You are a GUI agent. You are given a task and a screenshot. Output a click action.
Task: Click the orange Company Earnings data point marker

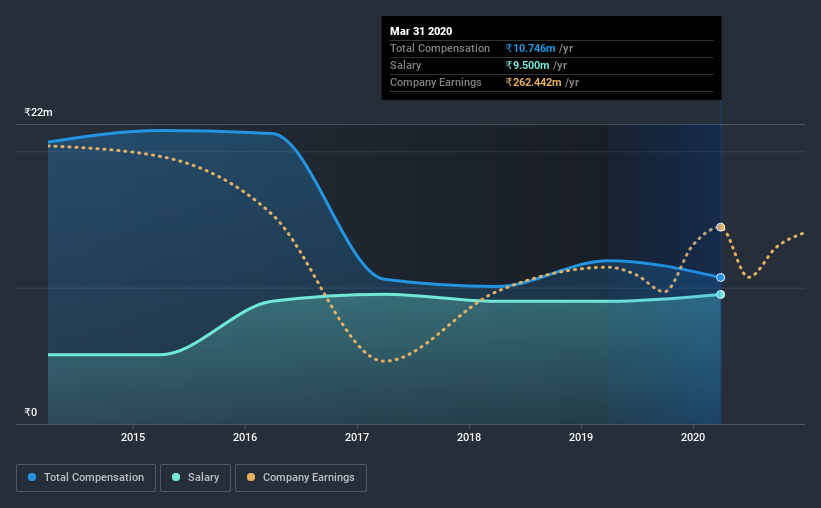click(x=720, y=227)
